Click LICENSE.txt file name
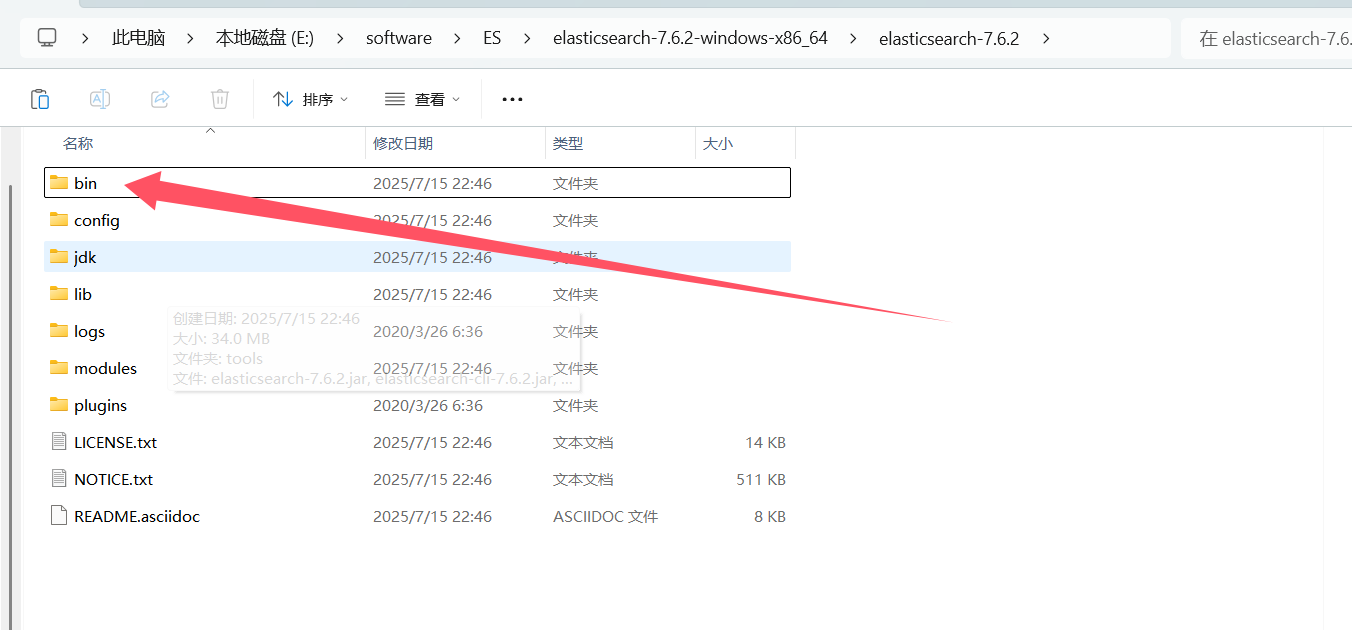Screen dimensions: 1352x630 (115, 442)
